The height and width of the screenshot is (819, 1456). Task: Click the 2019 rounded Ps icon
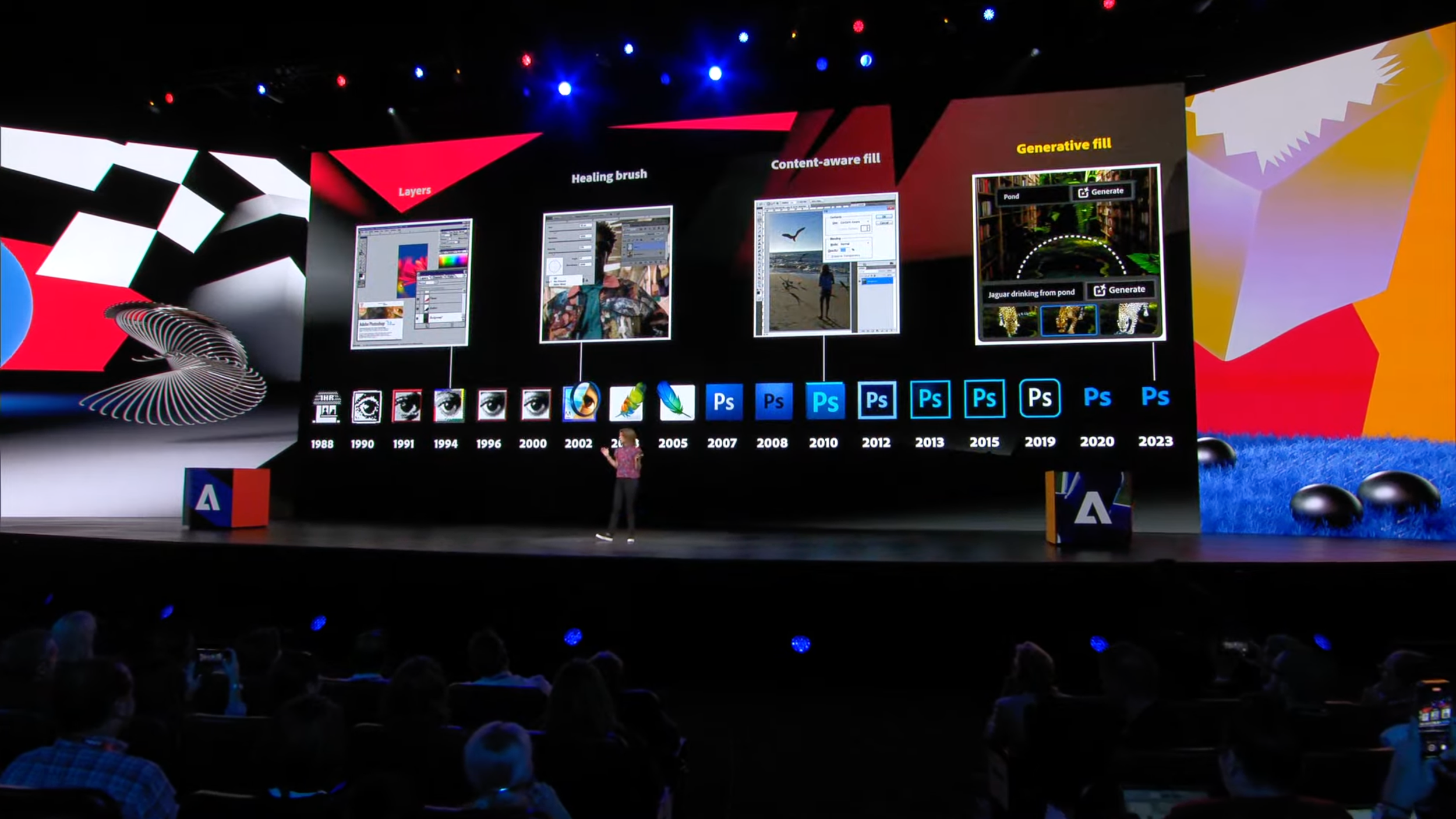(x=1040, y=398)
